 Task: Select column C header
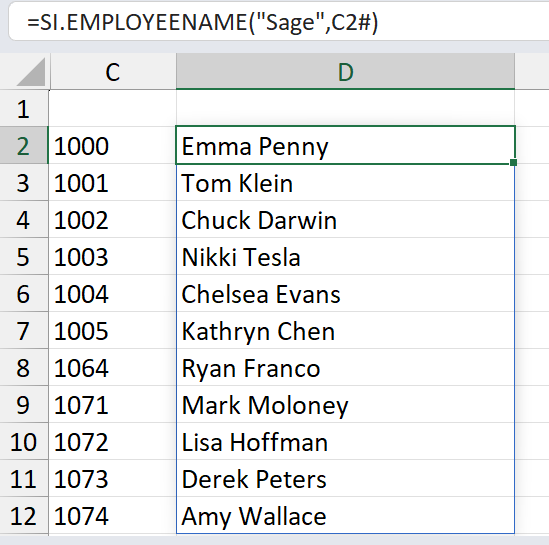(113, 72)
